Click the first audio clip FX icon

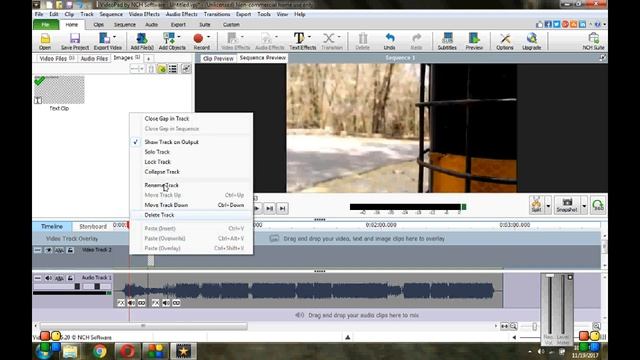(121, 303)
